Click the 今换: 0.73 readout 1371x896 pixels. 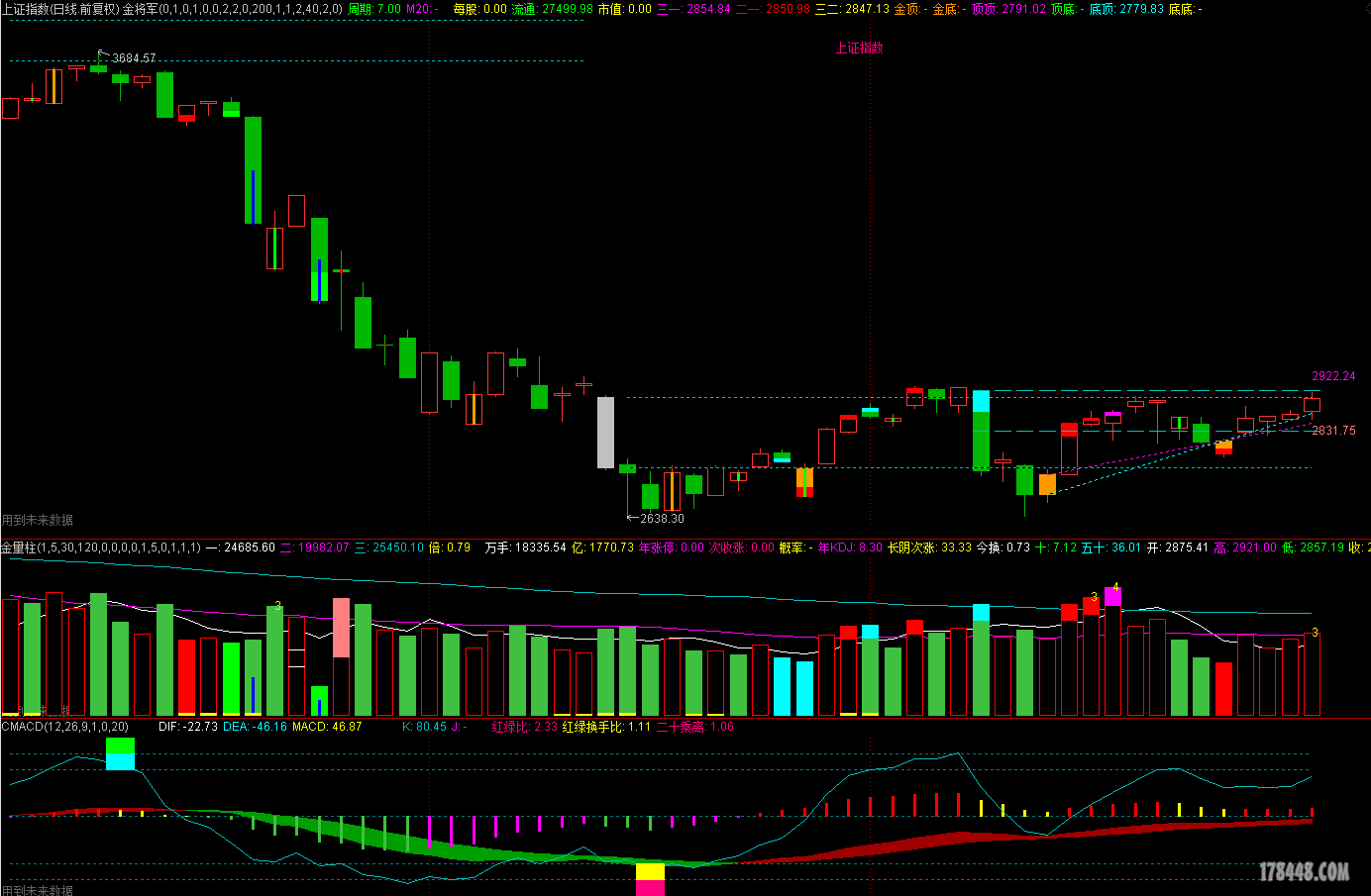click(1002, 548)
